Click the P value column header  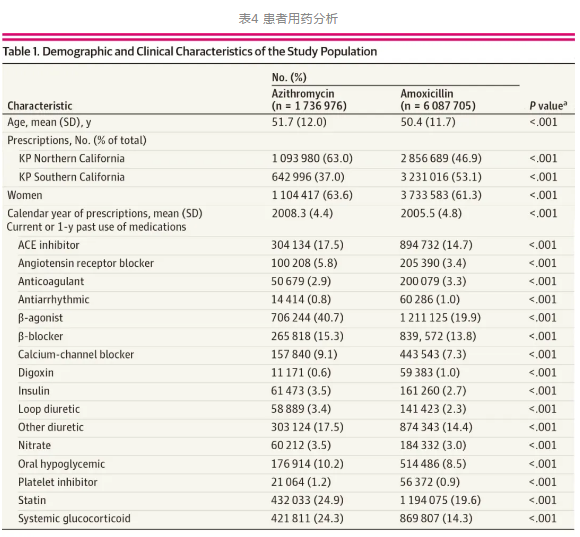tap(548, 106)
